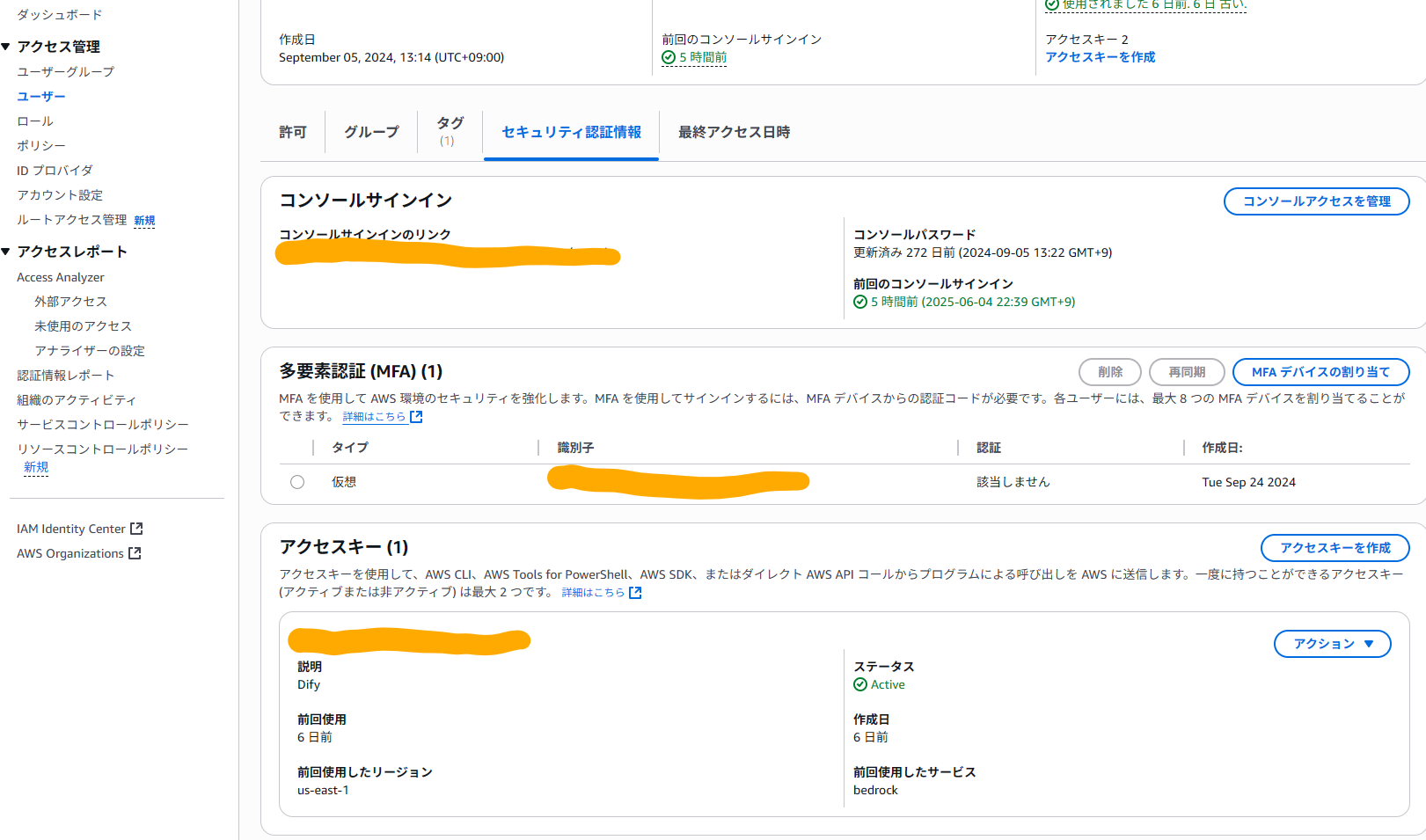Switch to the 許可 tab
Viewport: 1426px width, 840px height.
point(293,132)
